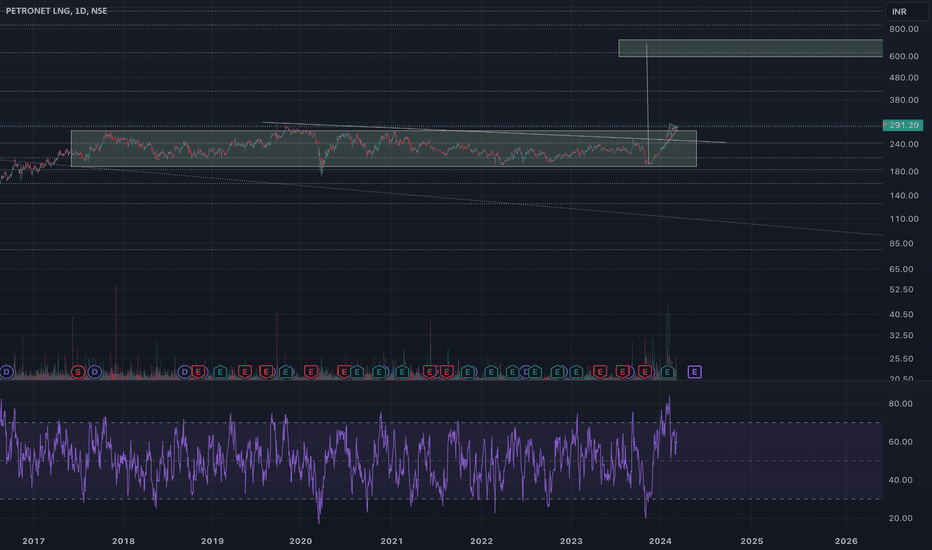Select the long consolidation range rectangle drawing

[x=383, y=149]
